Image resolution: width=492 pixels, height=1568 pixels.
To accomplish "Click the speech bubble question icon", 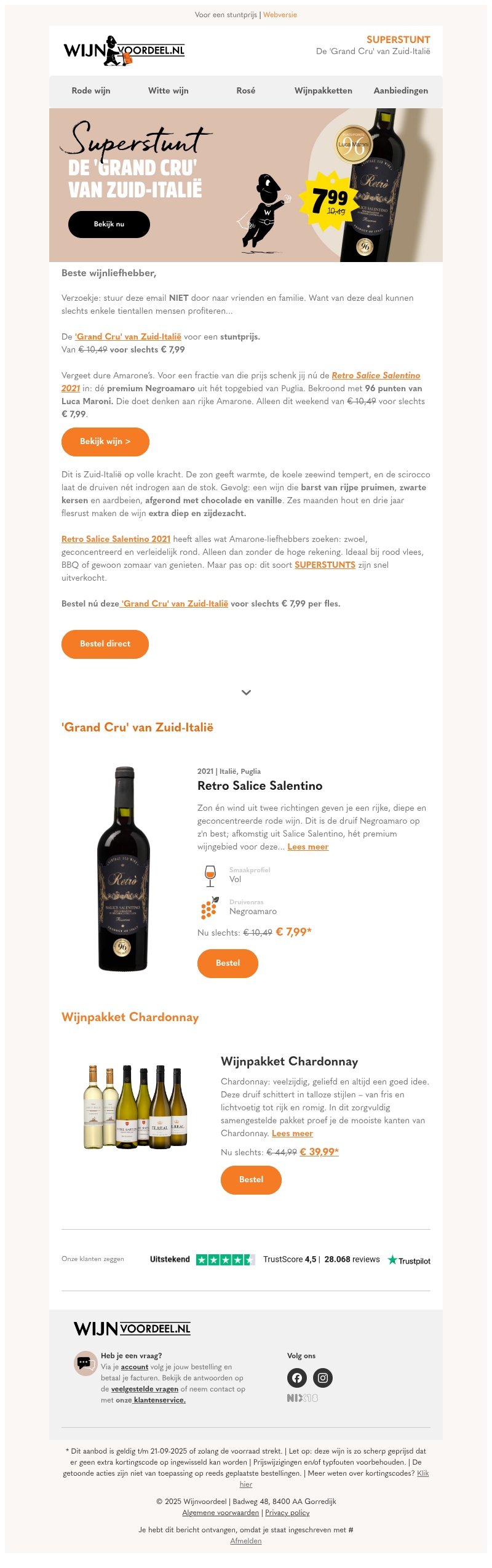I will point(85,1363).
